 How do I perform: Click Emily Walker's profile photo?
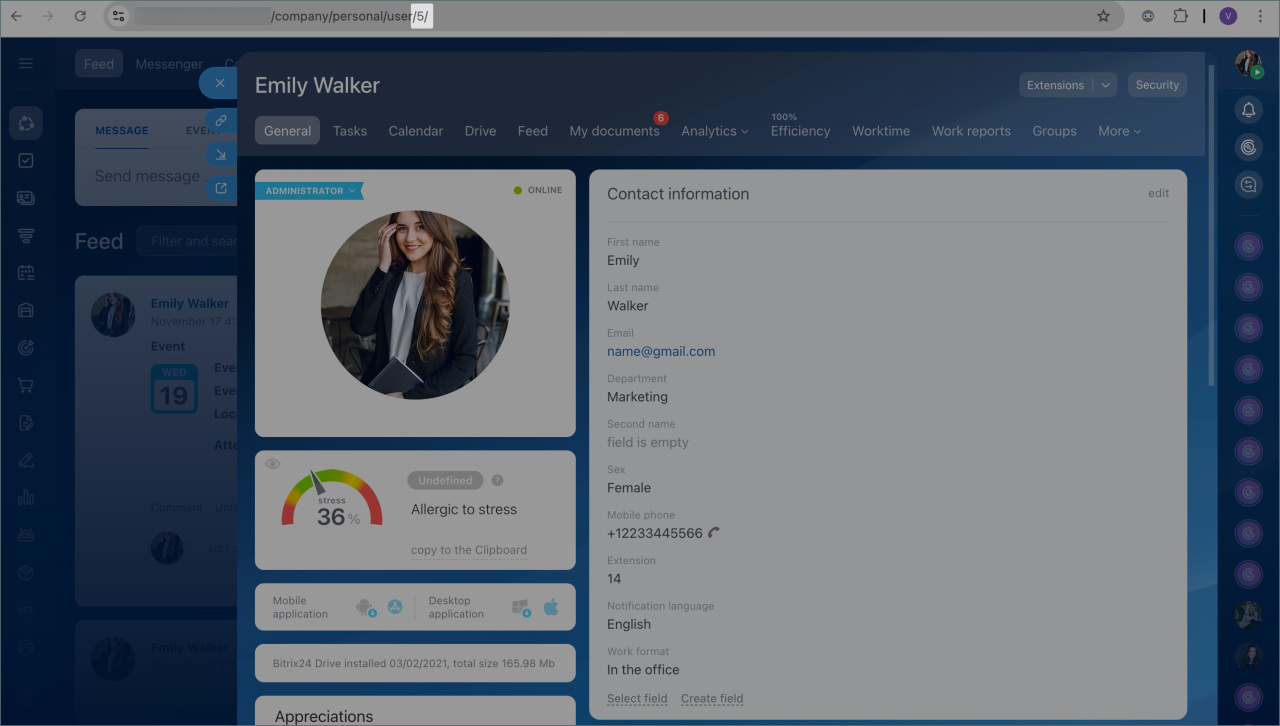click(415, 304)
